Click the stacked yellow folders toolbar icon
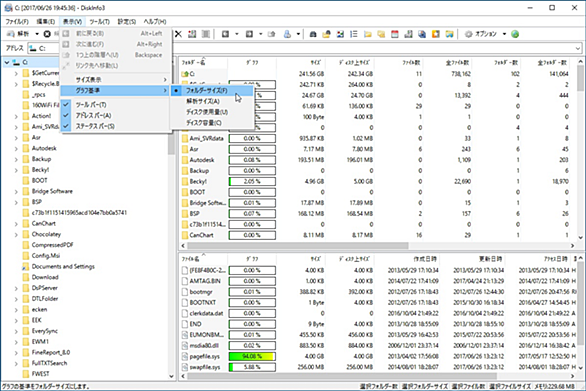586x391 pixels. 381,34
